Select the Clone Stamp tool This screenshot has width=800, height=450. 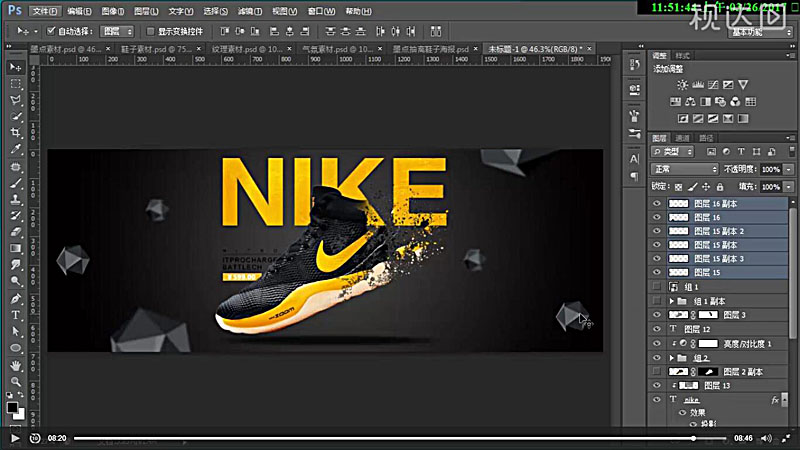16,199
